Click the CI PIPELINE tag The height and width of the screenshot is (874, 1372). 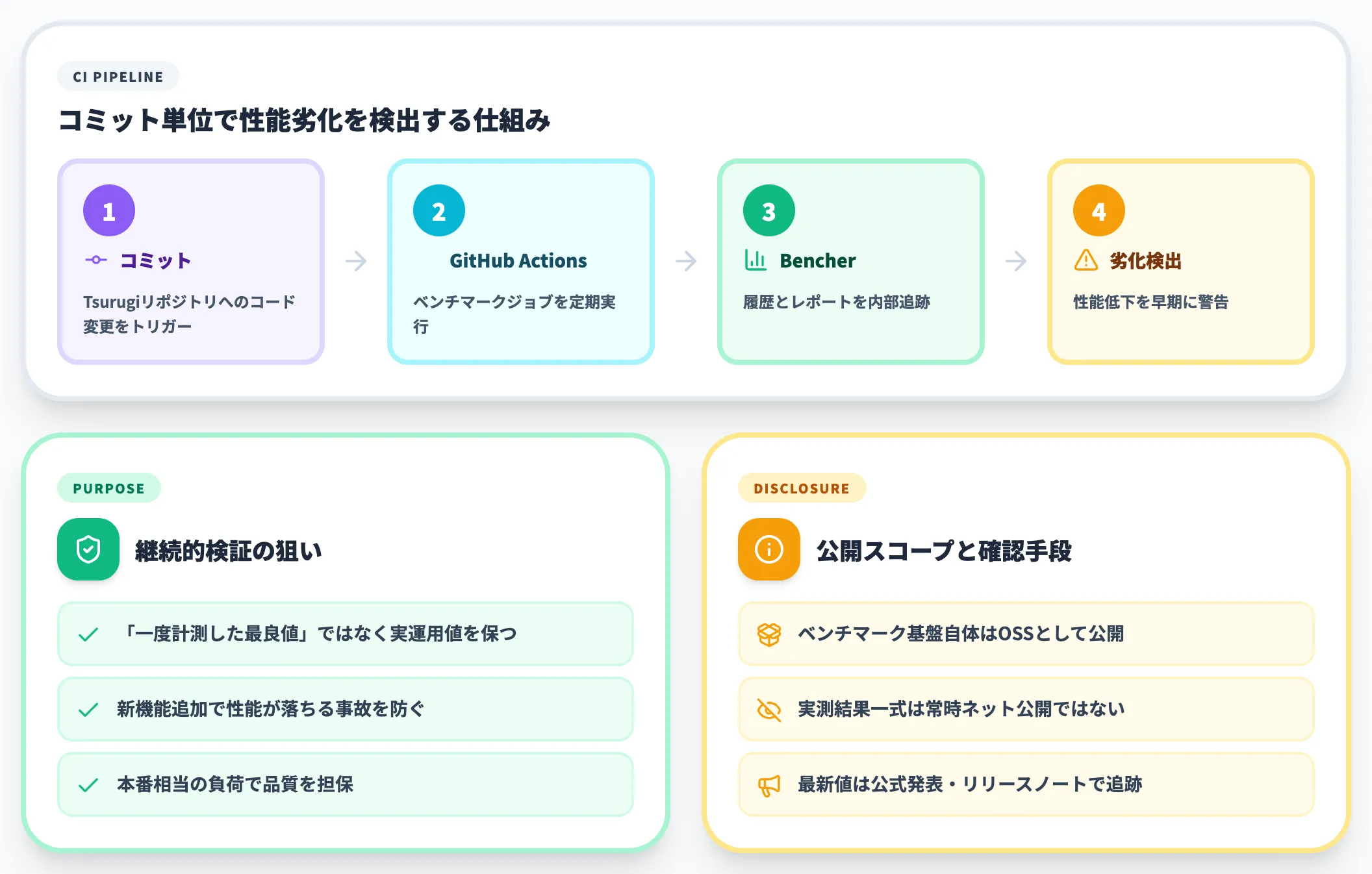click(118, 77)
